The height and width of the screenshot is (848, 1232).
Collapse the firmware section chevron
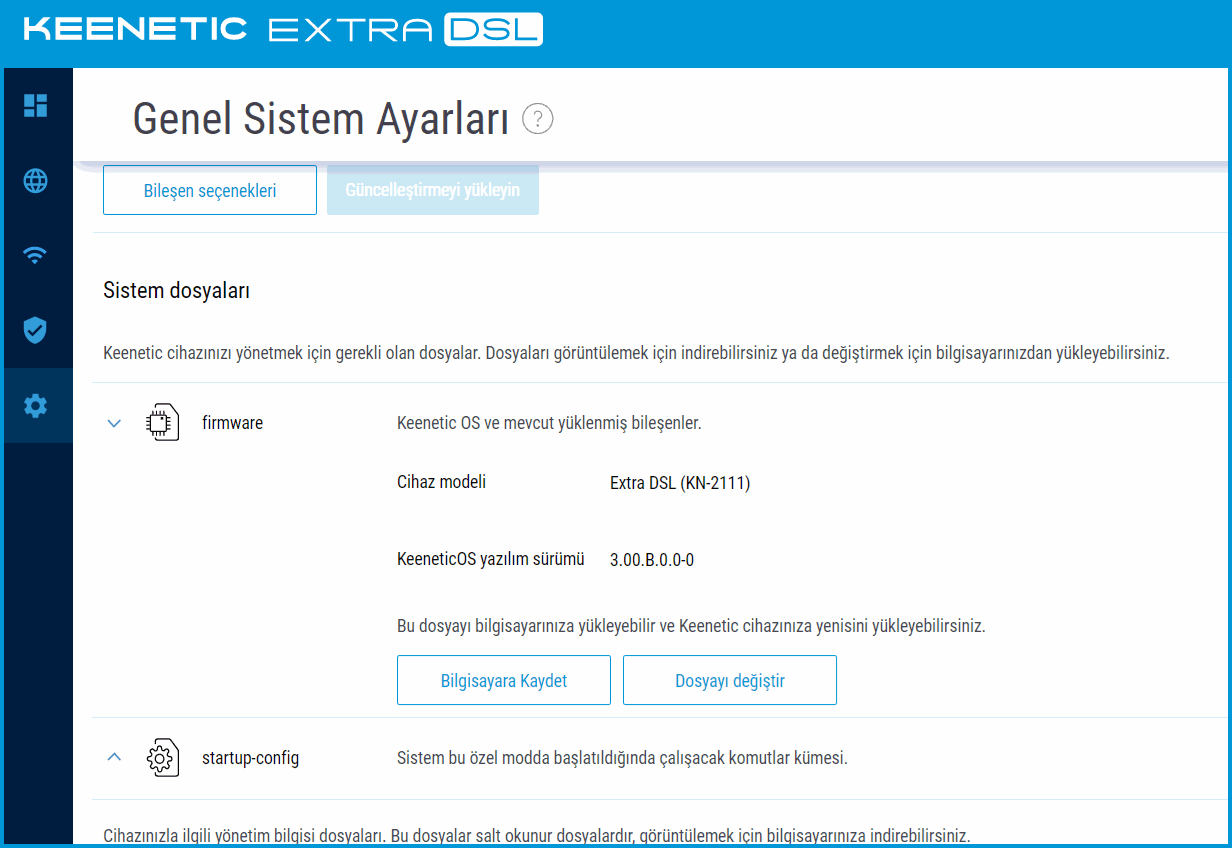point(114,423)
